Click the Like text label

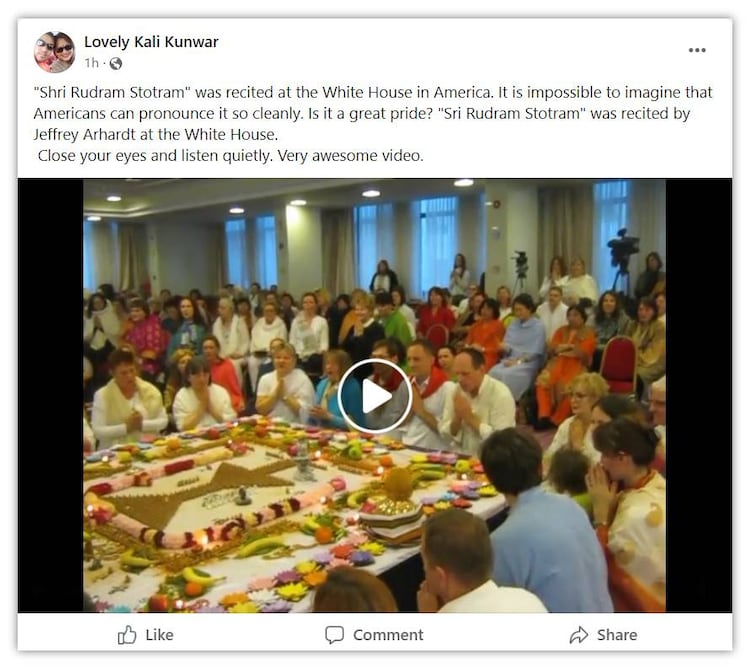159,635
